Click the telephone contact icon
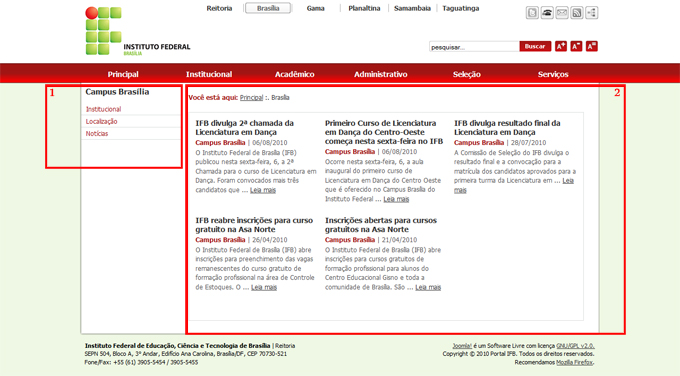Screen dimensions: 680x376 547,13
